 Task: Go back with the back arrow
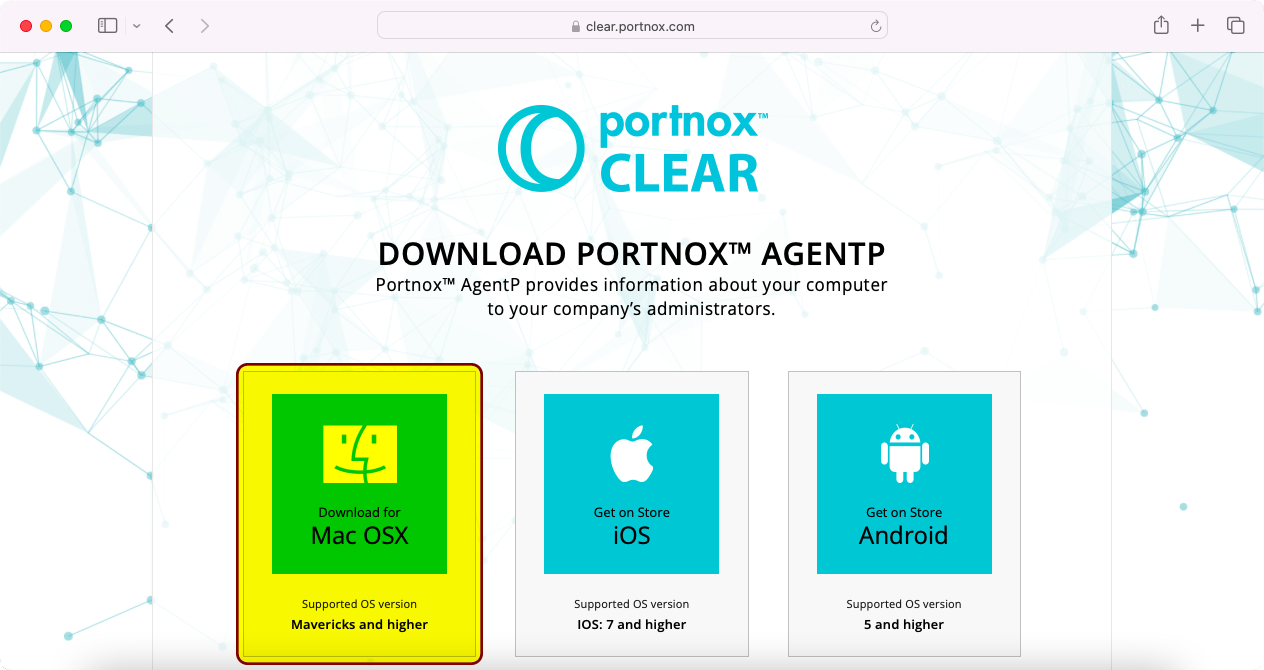point(169,26)
